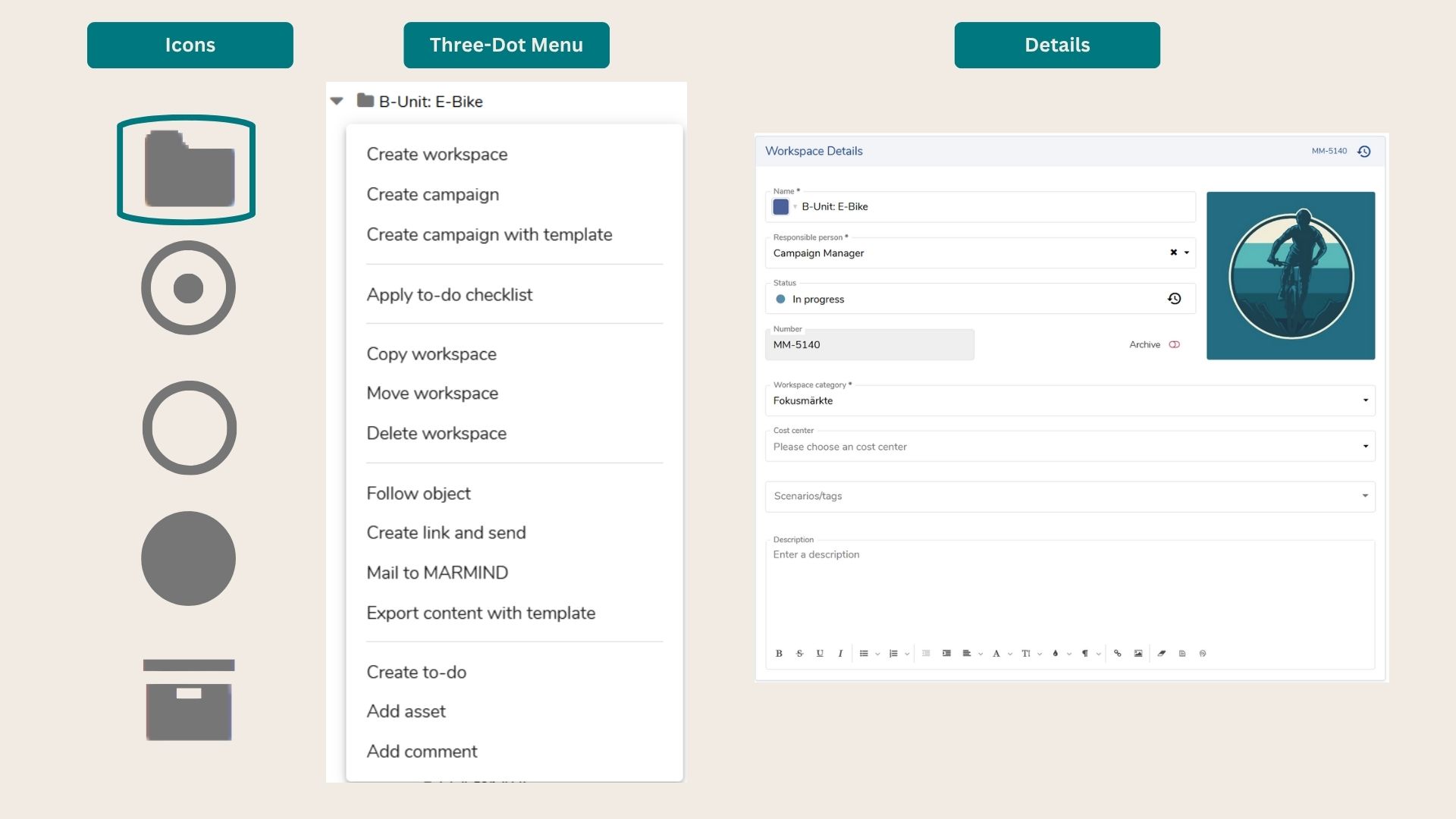Viewport: 1456px width, 819px height.
Task: Select Create workspace from the menu
Action: [437, 154]
